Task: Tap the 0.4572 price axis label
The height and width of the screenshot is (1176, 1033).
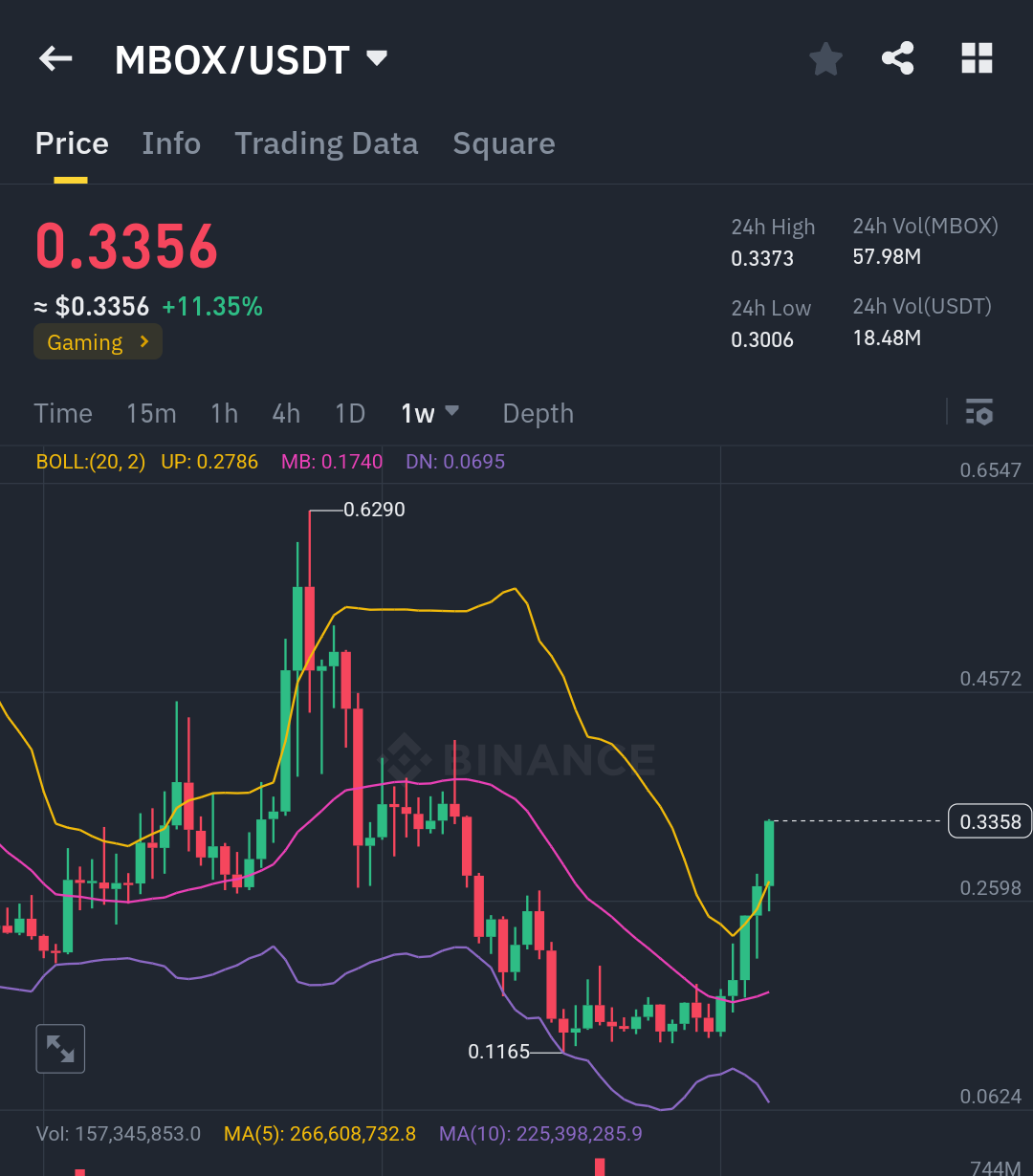Action: [991, 679]
